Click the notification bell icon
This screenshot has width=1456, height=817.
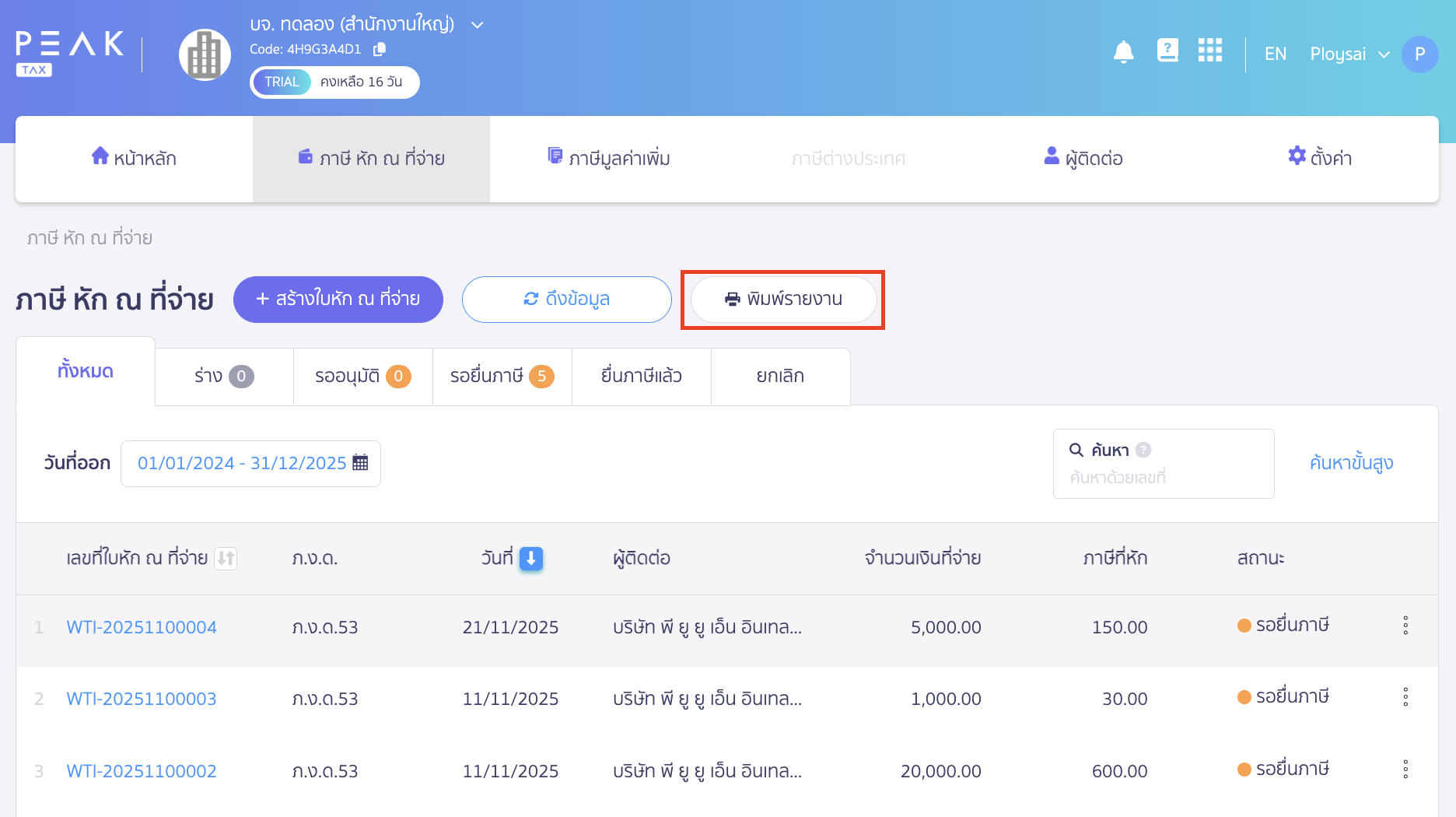coord(1123,53)
